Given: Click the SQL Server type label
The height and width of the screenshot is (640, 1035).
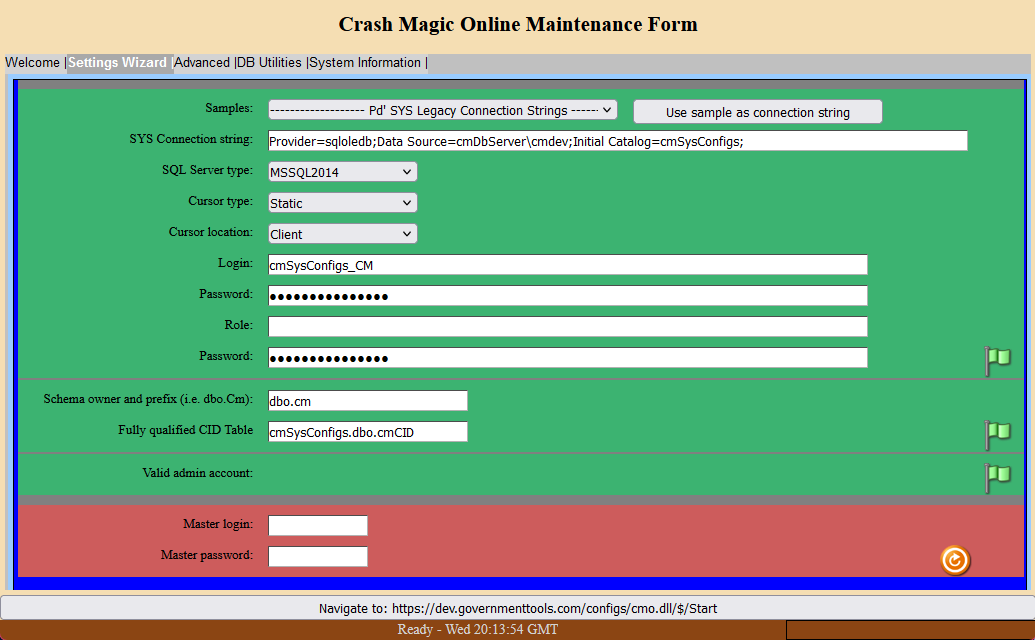Looking at the screenshot, I should (207, 170).
